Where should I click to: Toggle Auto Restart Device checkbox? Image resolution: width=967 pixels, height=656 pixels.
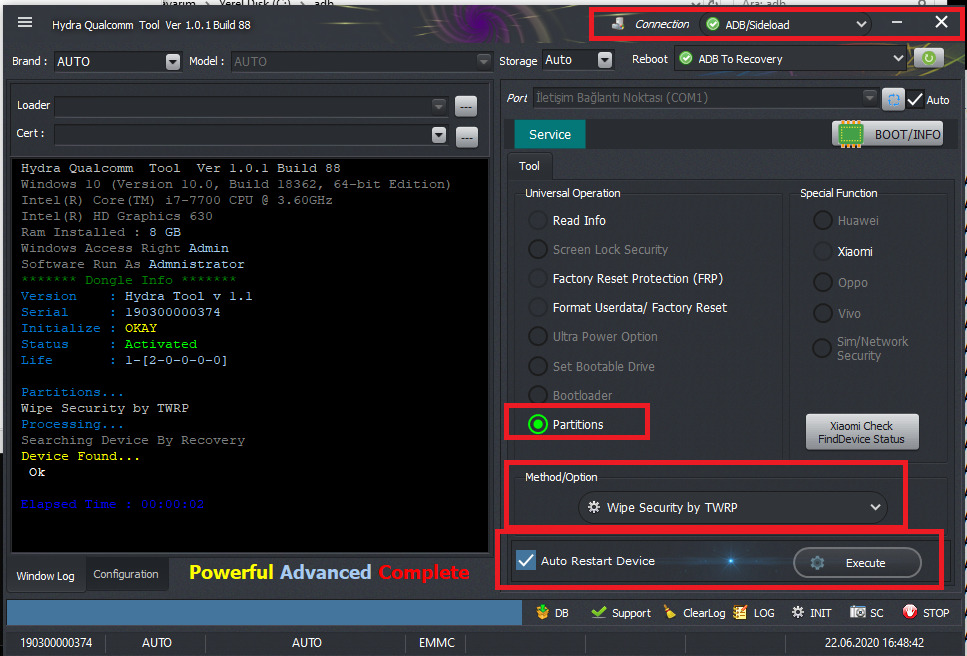click(x=525, y=560)
